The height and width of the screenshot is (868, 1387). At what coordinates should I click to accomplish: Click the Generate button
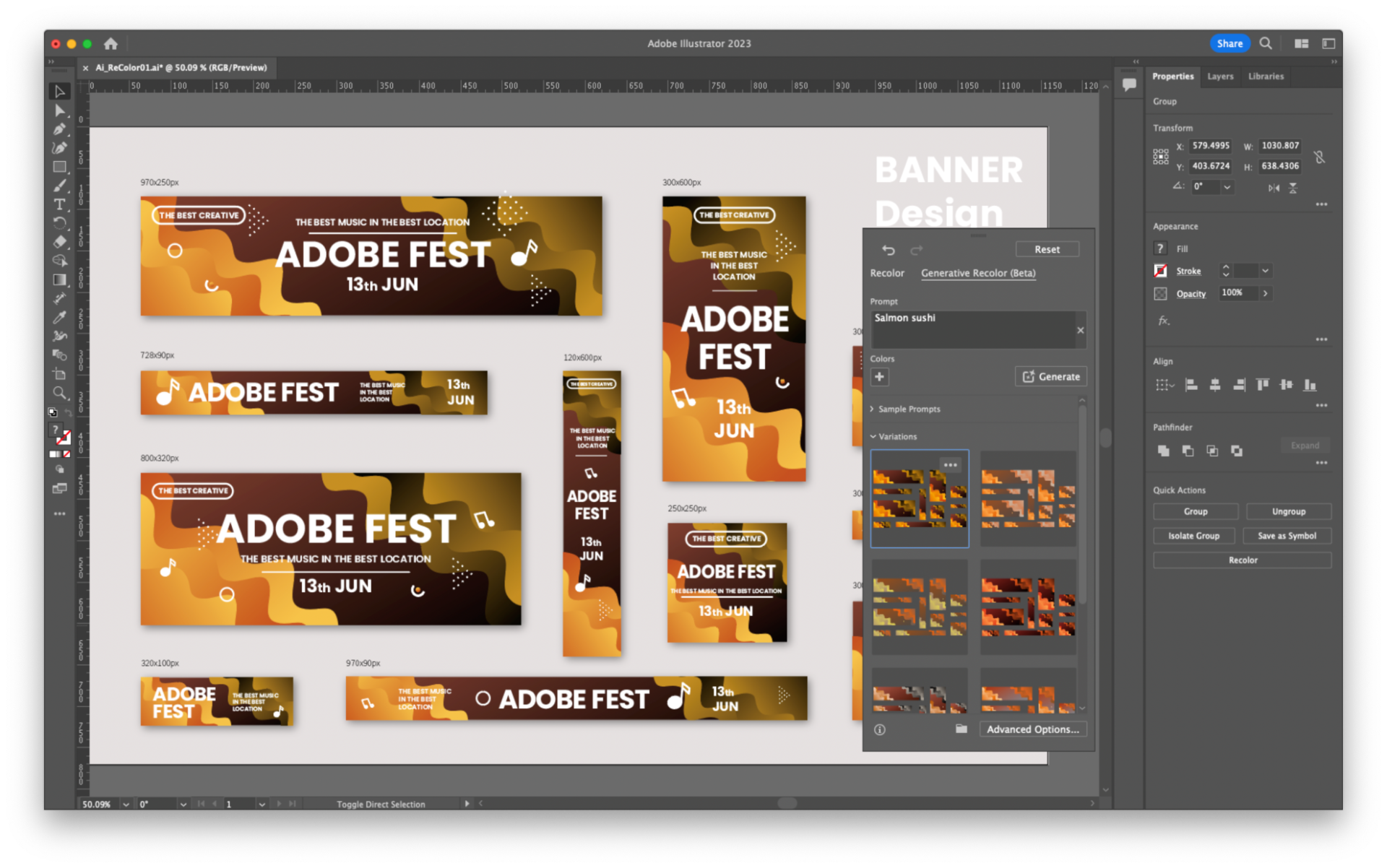pos(1051,376)
